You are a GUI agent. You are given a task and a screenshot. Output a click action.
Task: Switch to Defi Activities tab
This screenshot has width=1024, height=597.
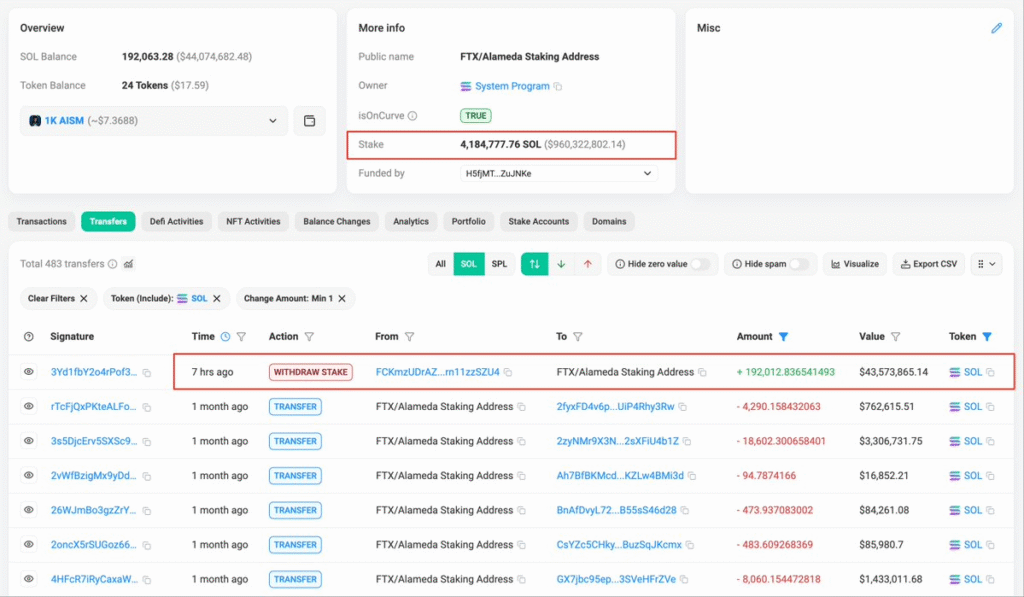[x=176, y=221]
